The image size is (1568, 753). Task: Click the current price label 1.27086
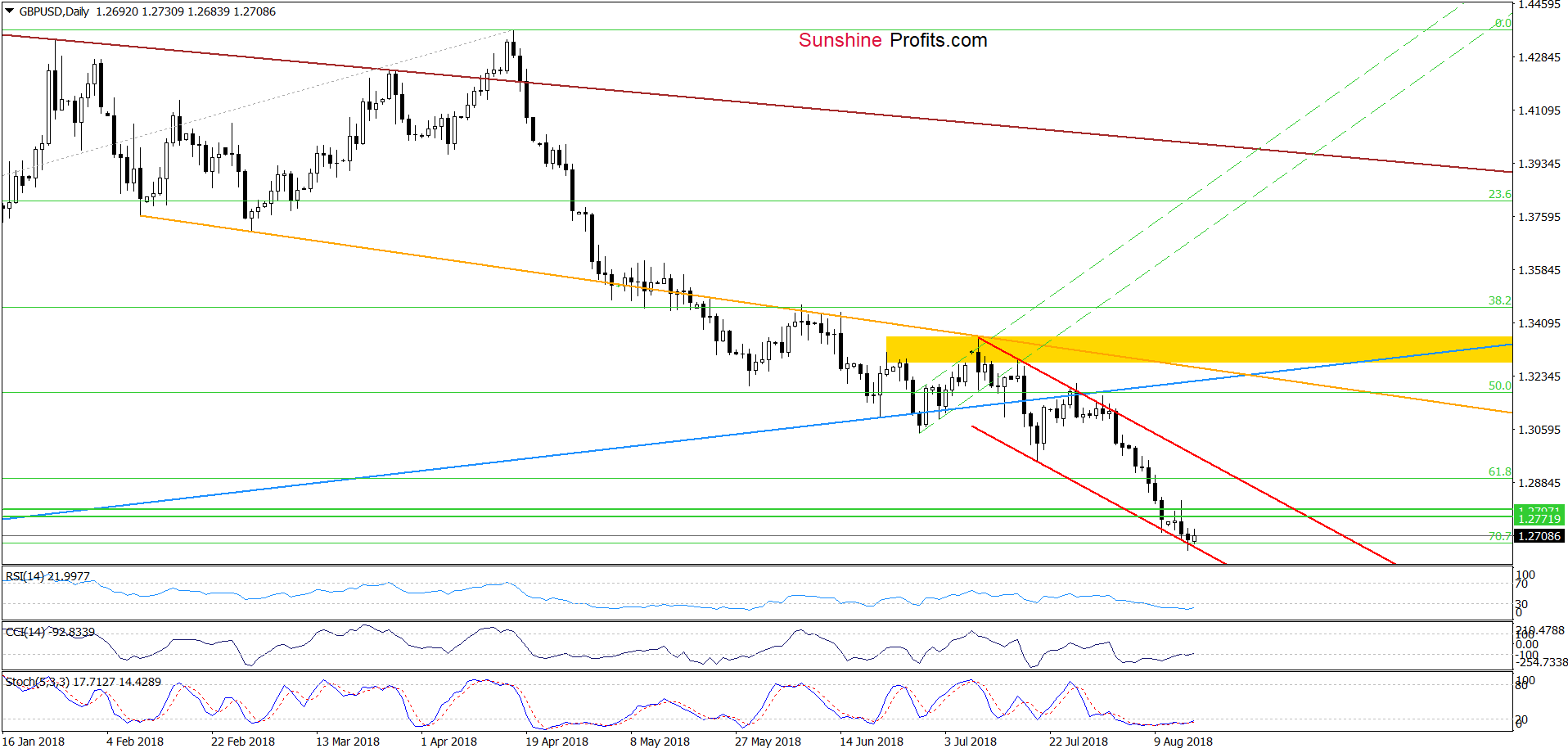[1539, 536]
